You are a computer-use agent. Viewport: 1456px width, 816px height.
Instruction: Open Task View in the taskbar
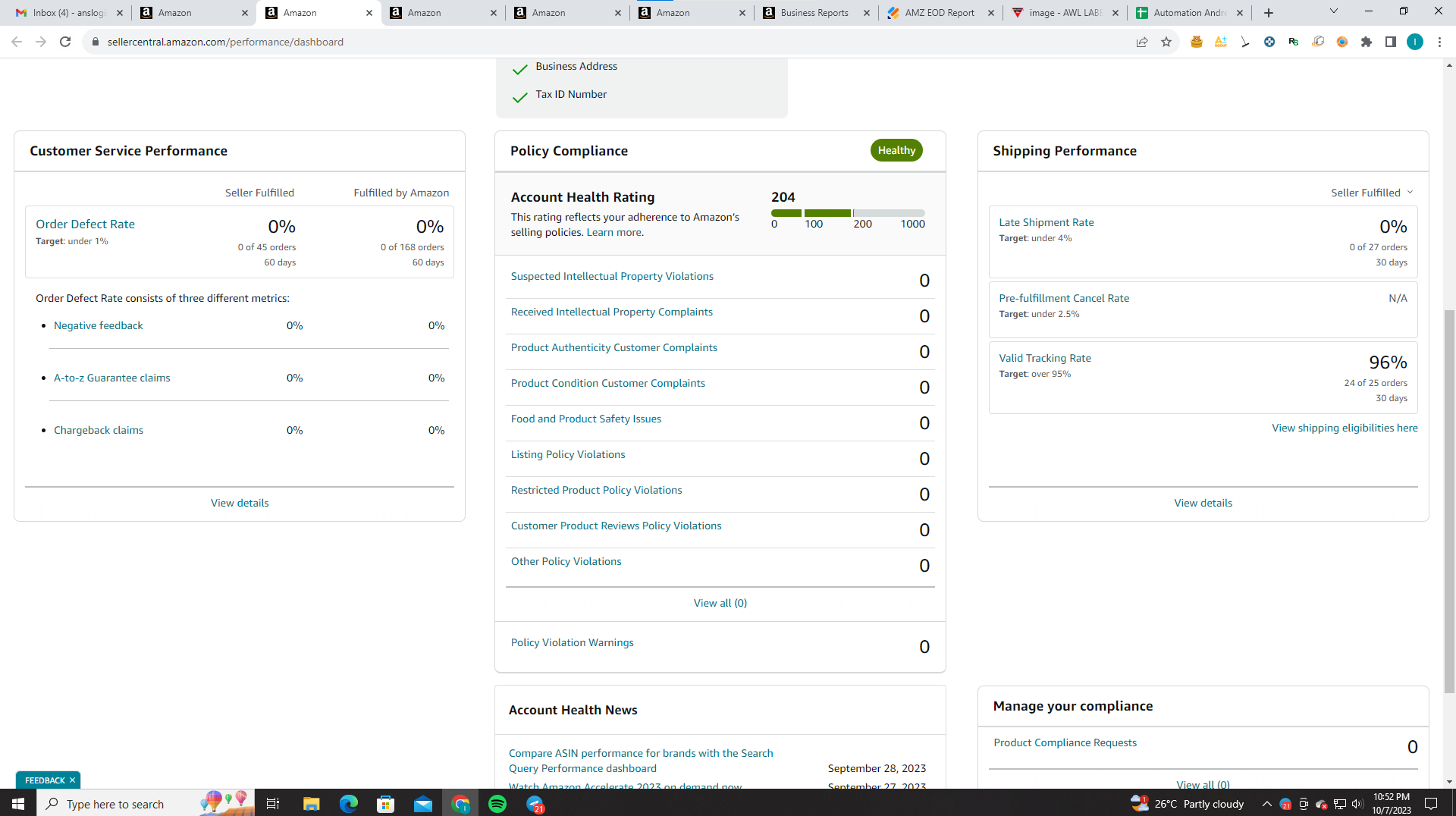(x=273, y=803)
